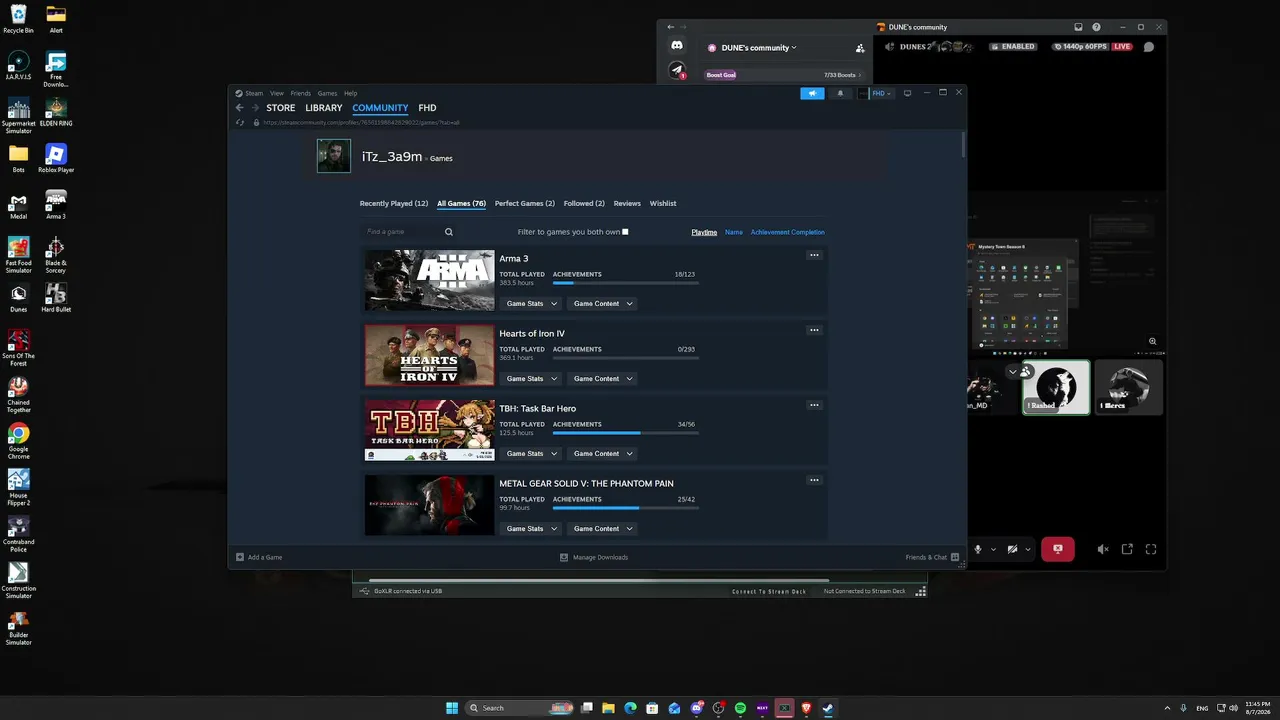
Task: Open Steam announcements megaphone button
Action: coord(812,93)
